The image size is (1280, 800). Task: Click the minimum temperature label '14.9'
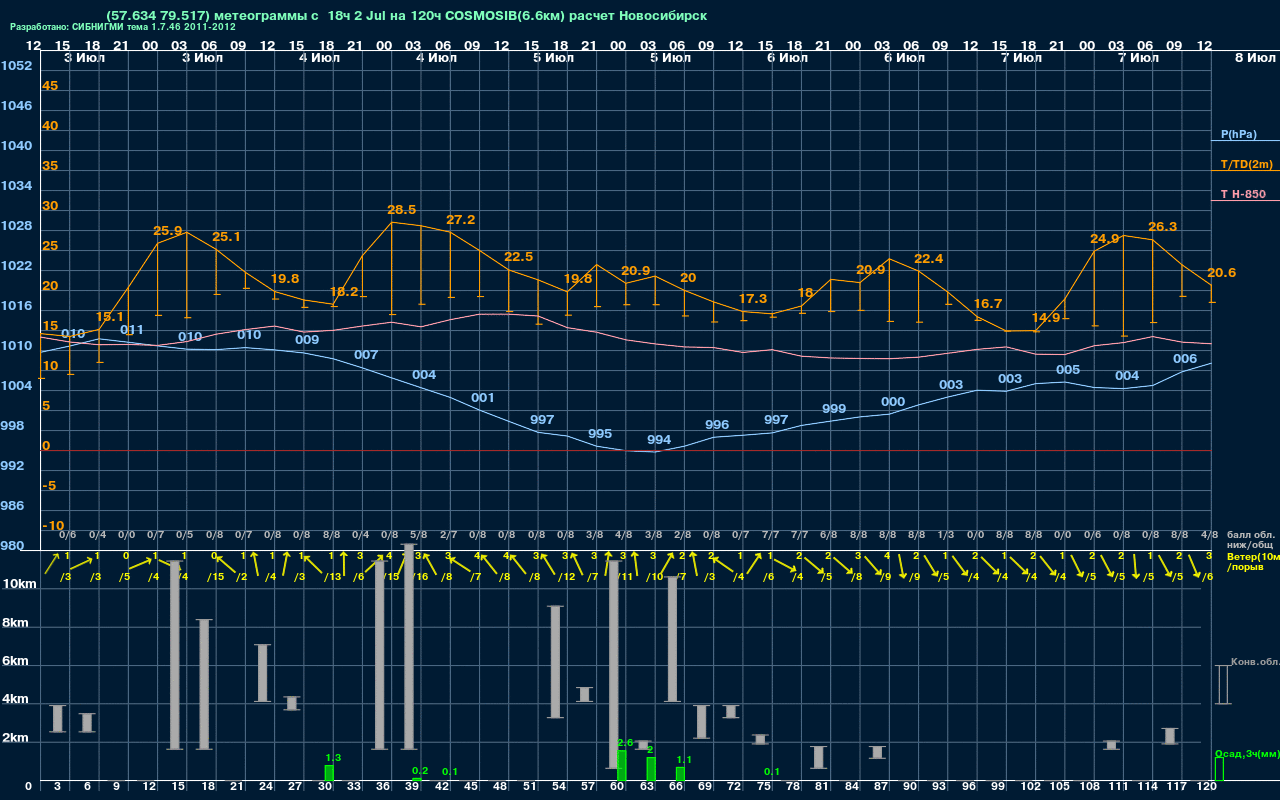coord(1046,318)
